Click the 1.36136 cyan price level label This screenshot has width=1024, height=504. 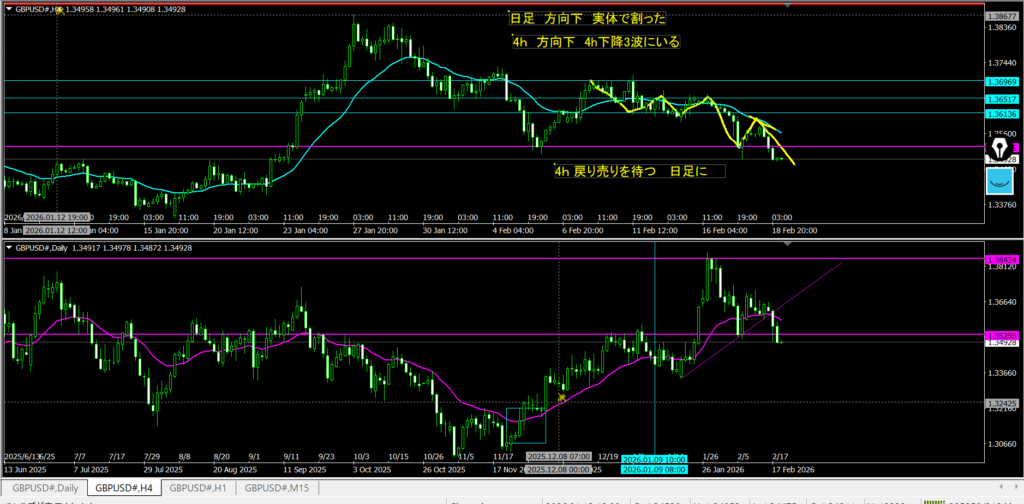(1001, 114)
